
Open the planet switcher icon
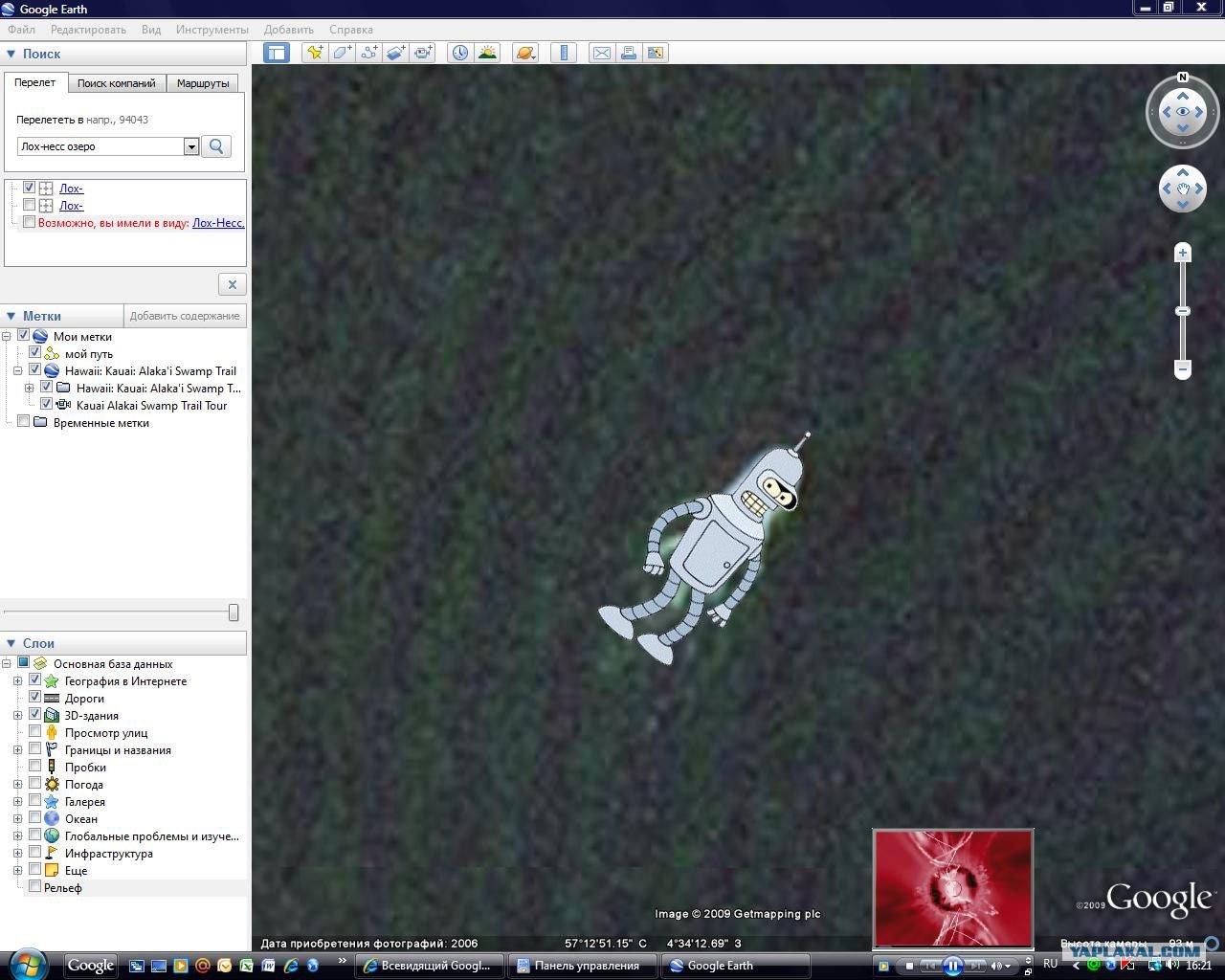pos(525,53)
